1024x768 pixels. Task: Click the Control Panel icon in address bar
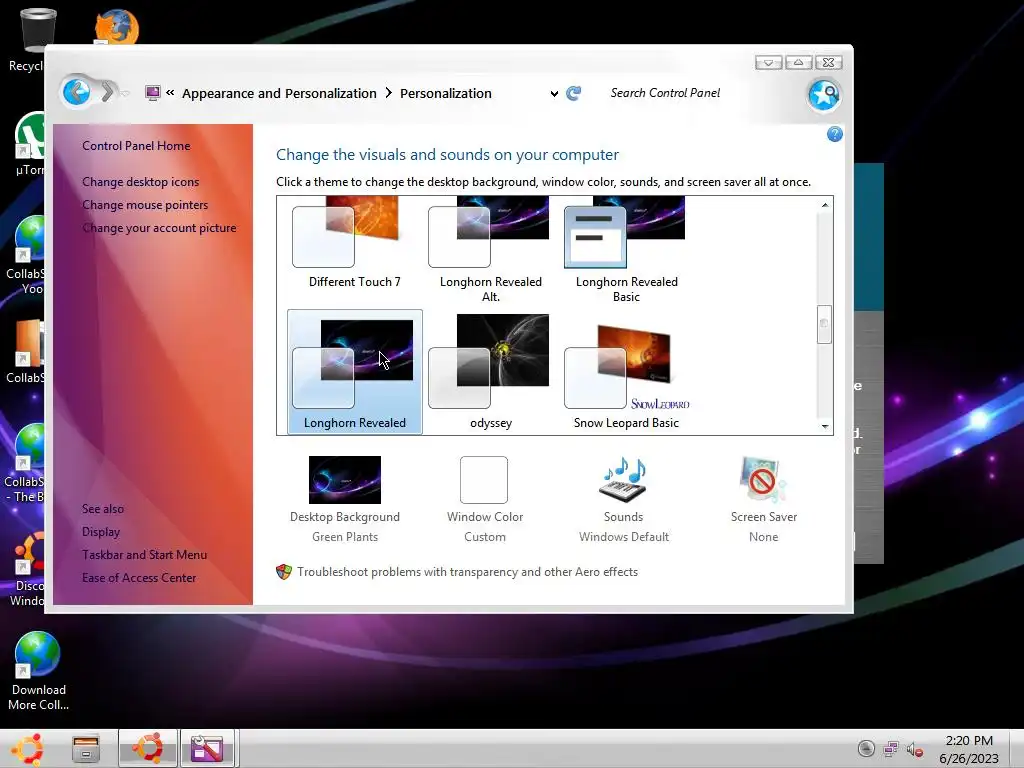pyautogui.click(x=153, y=93)
